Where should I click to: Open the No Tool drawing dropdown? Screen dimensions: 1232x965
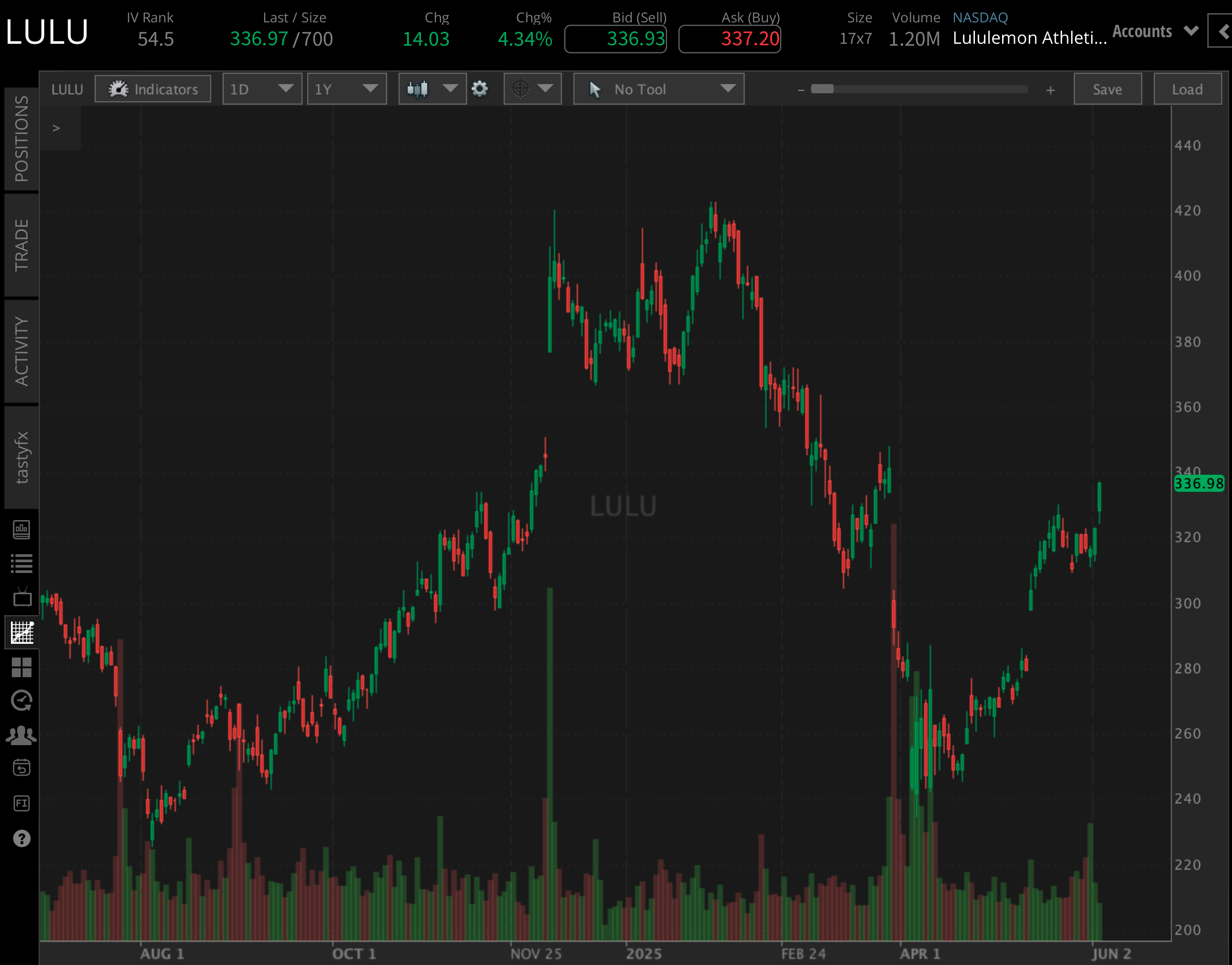coord(657,89)
